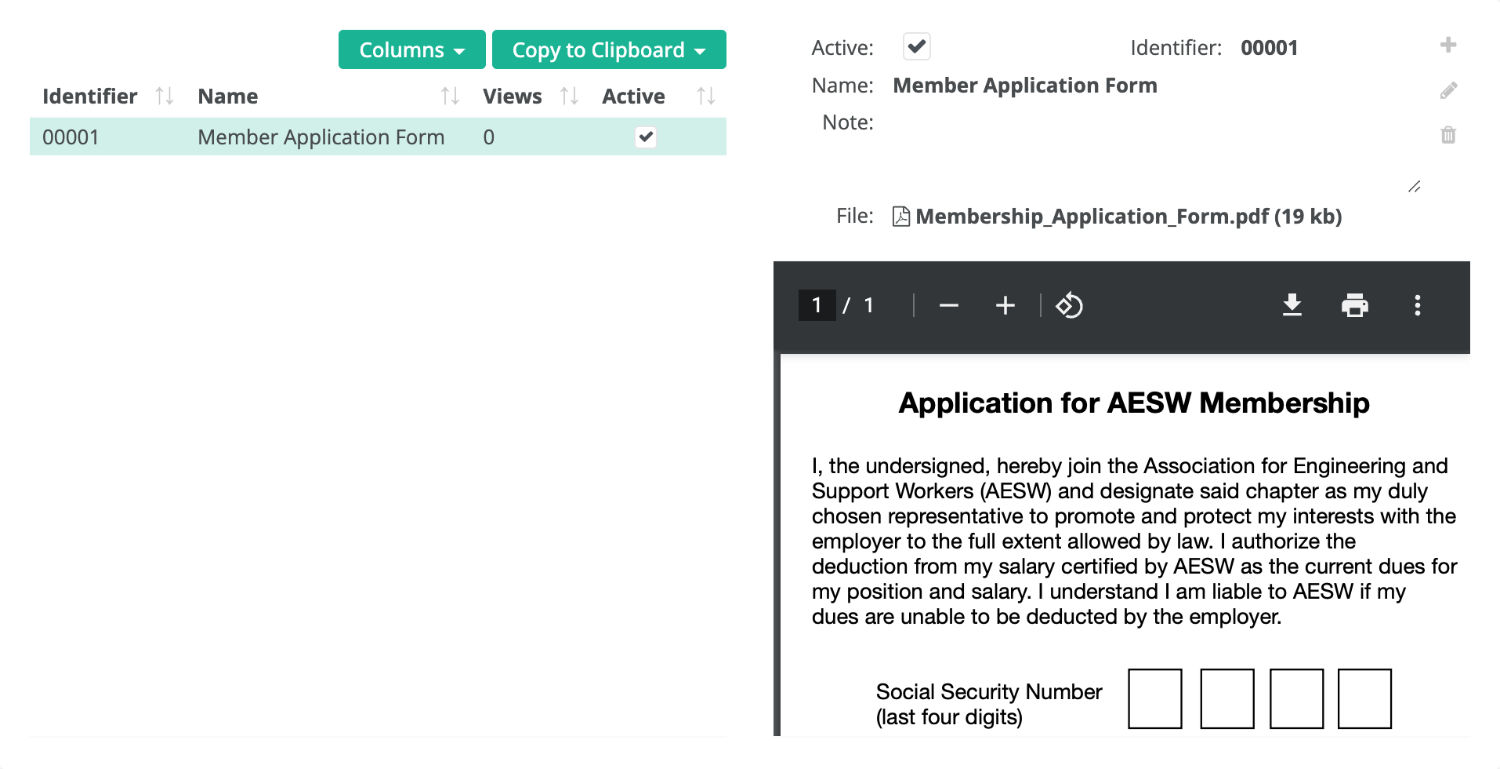Click the pencil edit icon
This screenshot has width=1500, height=769.
[x=1448, y=90]
